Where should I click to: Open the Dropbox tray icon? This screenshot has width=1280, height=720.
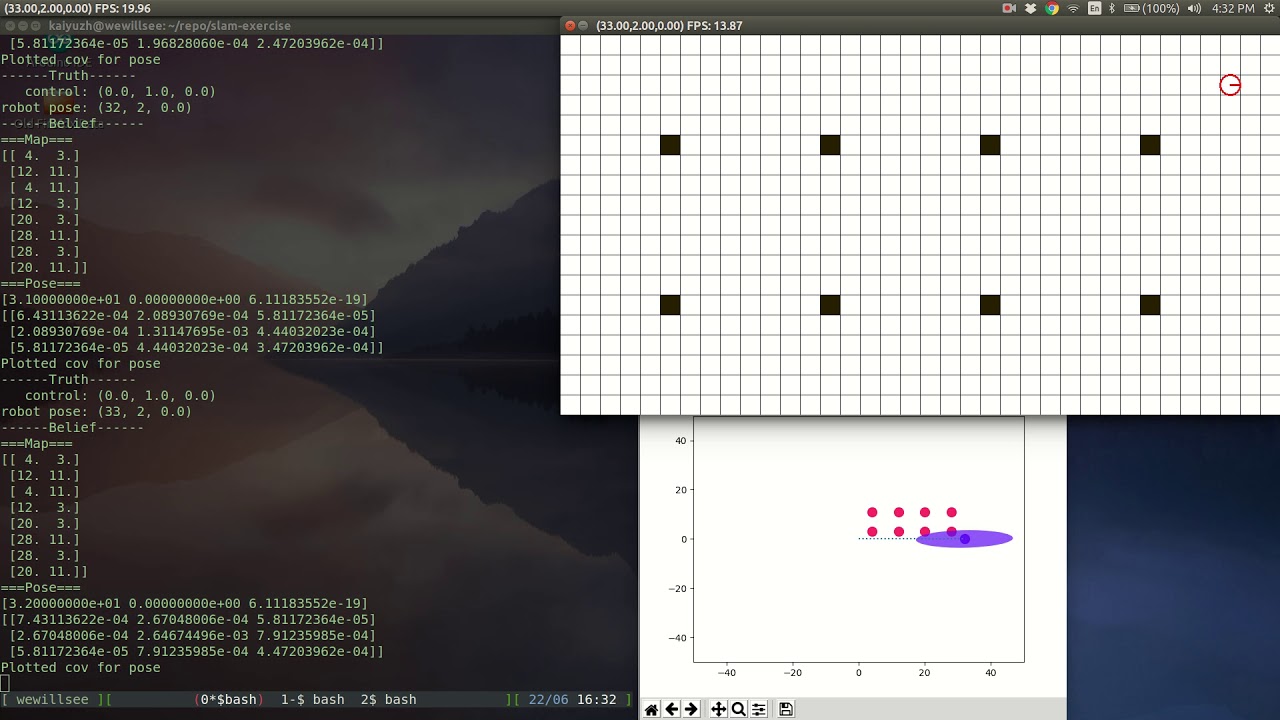pos(1030,8)
